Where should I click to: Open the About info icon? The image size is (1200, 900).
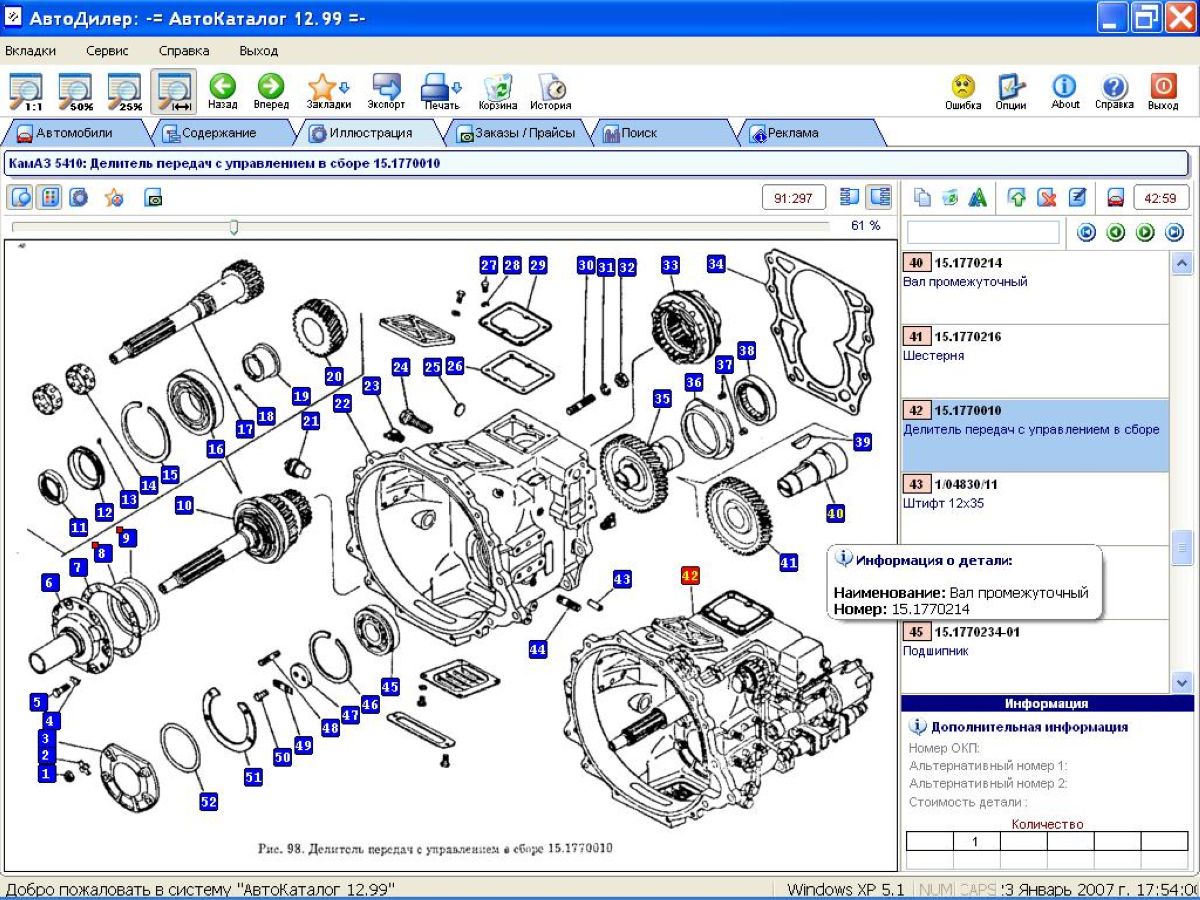click(x=1065, y=91)
